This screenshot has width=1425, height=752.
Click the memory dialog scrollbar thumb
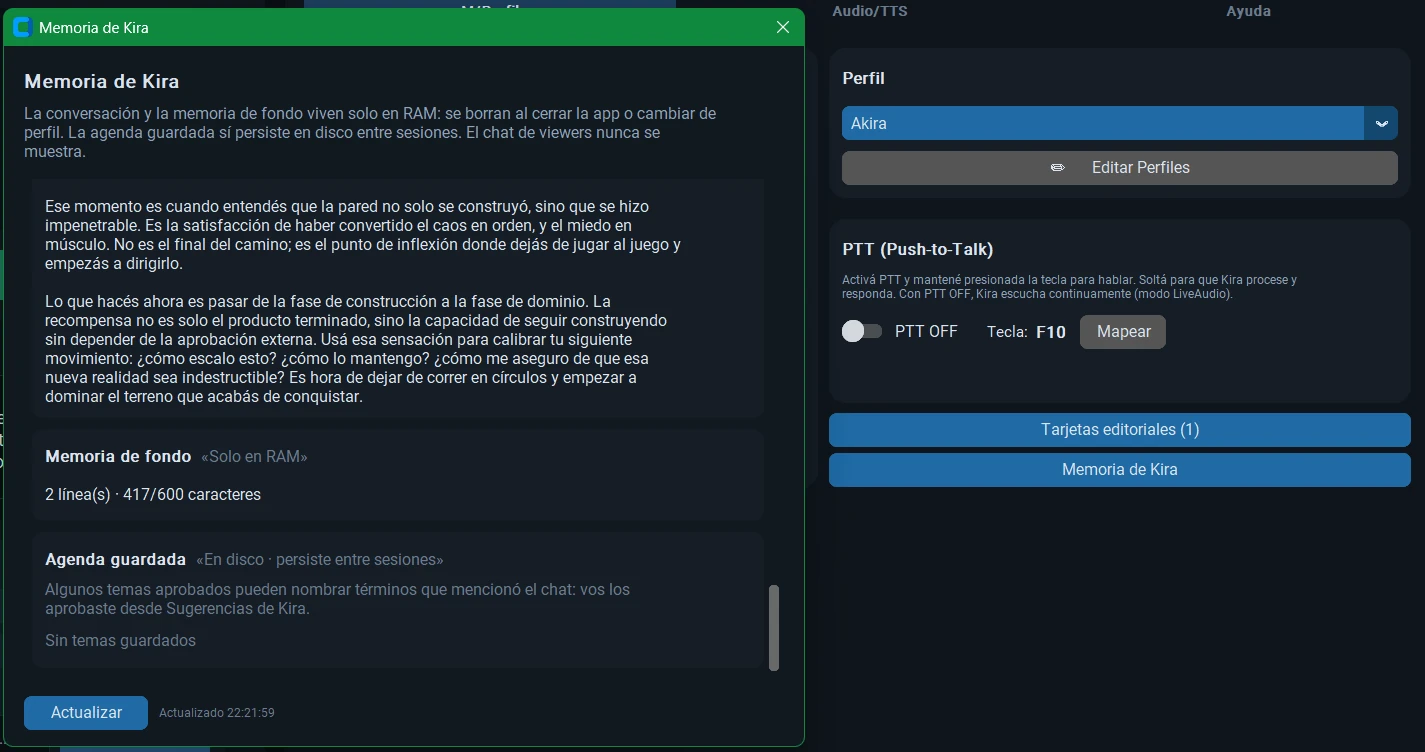pos(773,628)
